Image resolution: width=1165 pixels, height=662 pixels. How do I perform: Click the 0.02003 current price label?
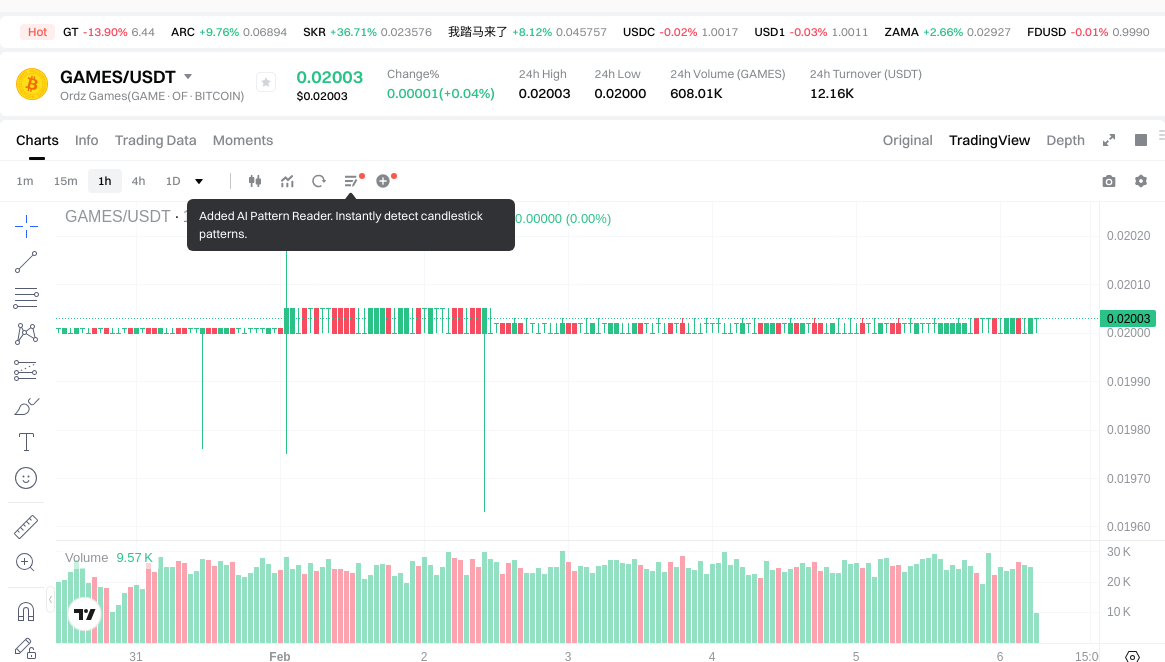coord(1128,318)
